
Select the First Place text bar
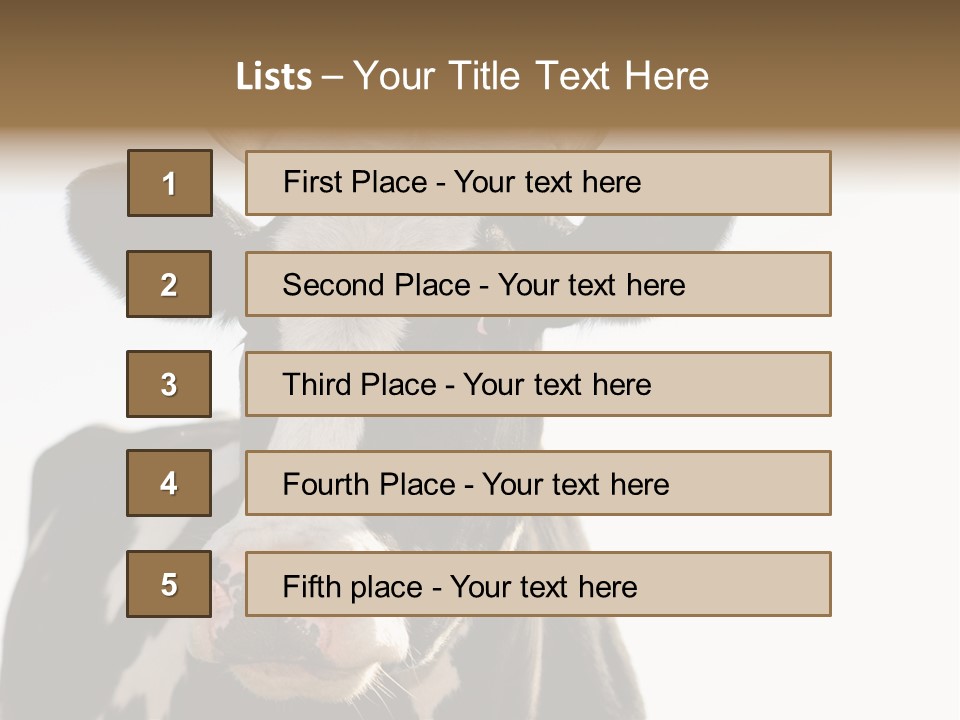coord(538,183)
